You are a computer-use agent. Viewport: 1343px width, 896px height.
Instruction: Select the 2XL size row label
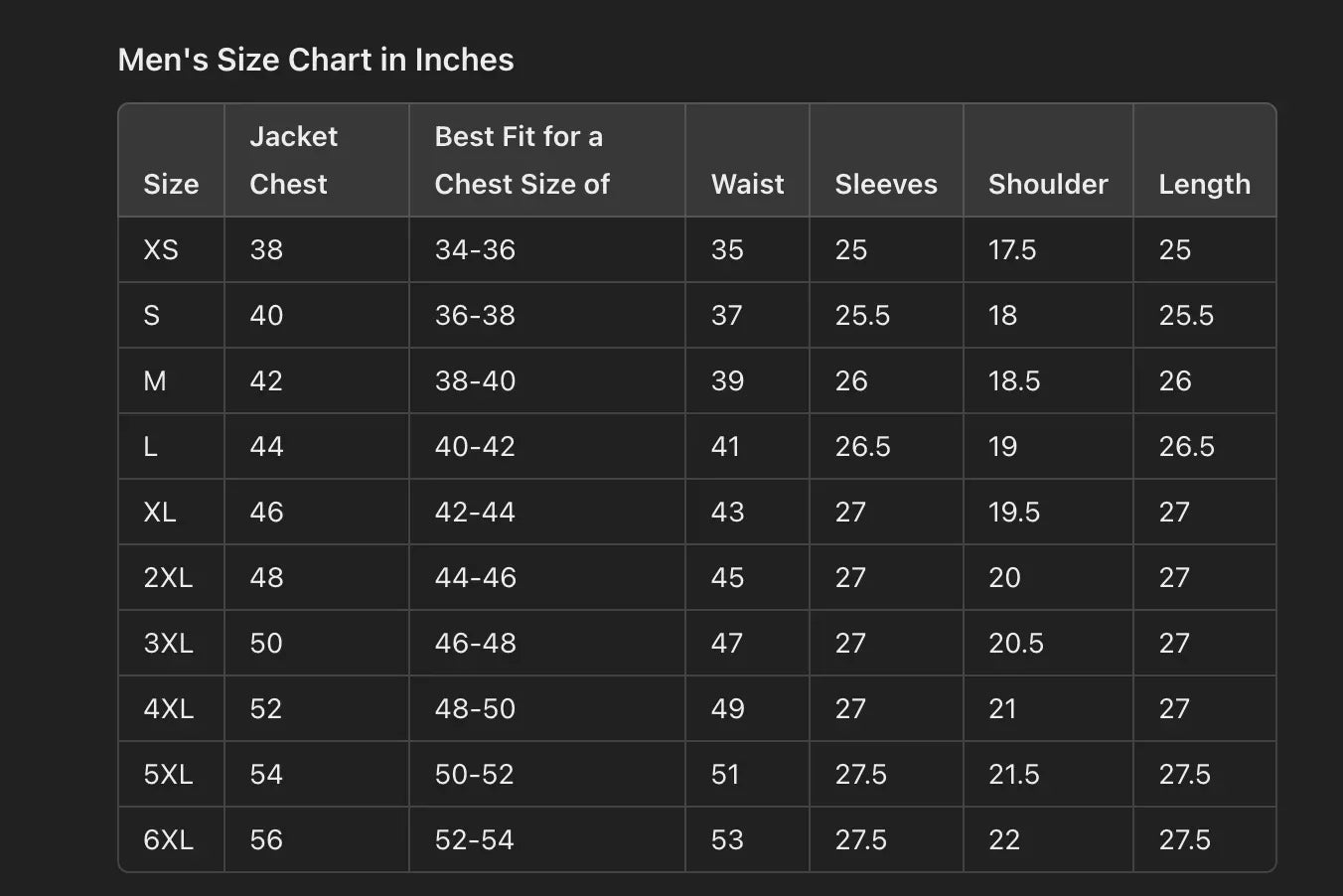[168, 577]
